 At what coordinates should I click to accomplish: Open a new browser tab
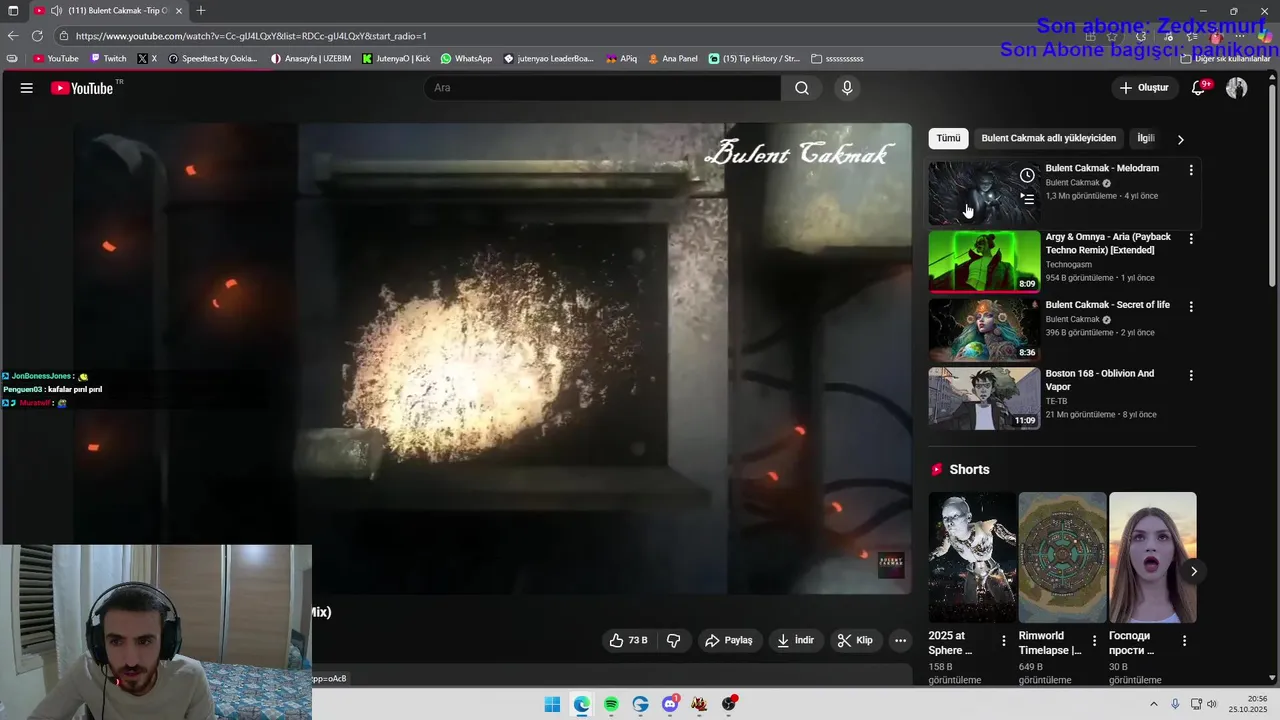point(201,11)
